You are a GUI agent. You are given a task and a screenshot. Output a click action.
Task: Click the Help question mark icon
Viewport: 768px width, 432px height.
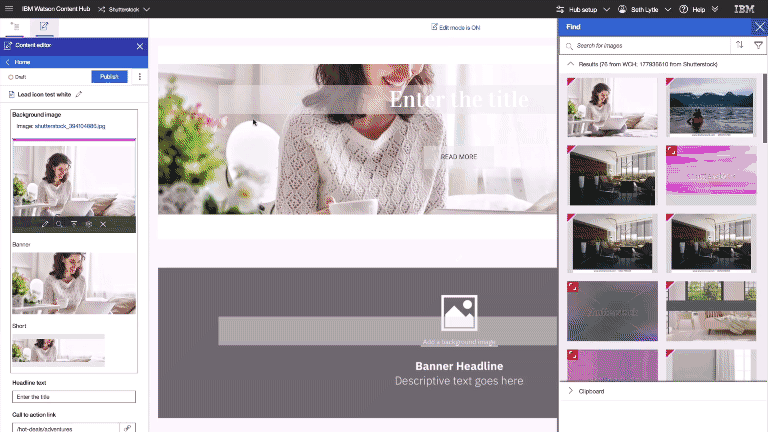pyautogui.click(x=683, y=9)
